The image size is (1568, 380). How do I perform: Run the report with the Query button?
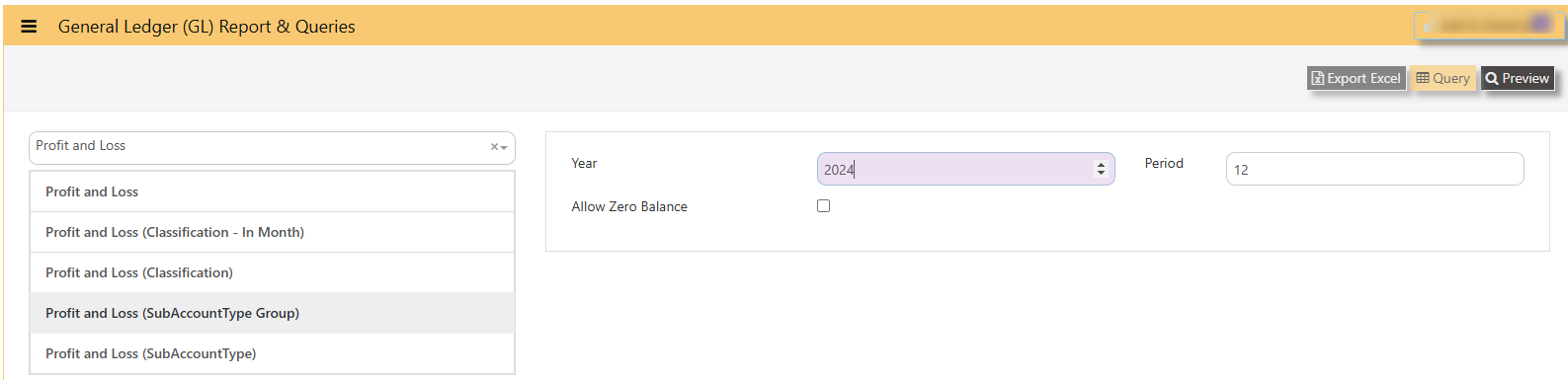[x=1443, y=78]
